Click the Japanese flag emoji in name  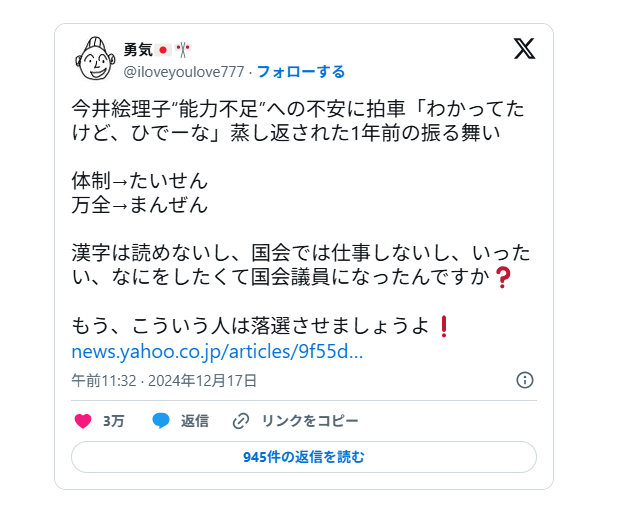pyautogui.click(x=163, y=50)
